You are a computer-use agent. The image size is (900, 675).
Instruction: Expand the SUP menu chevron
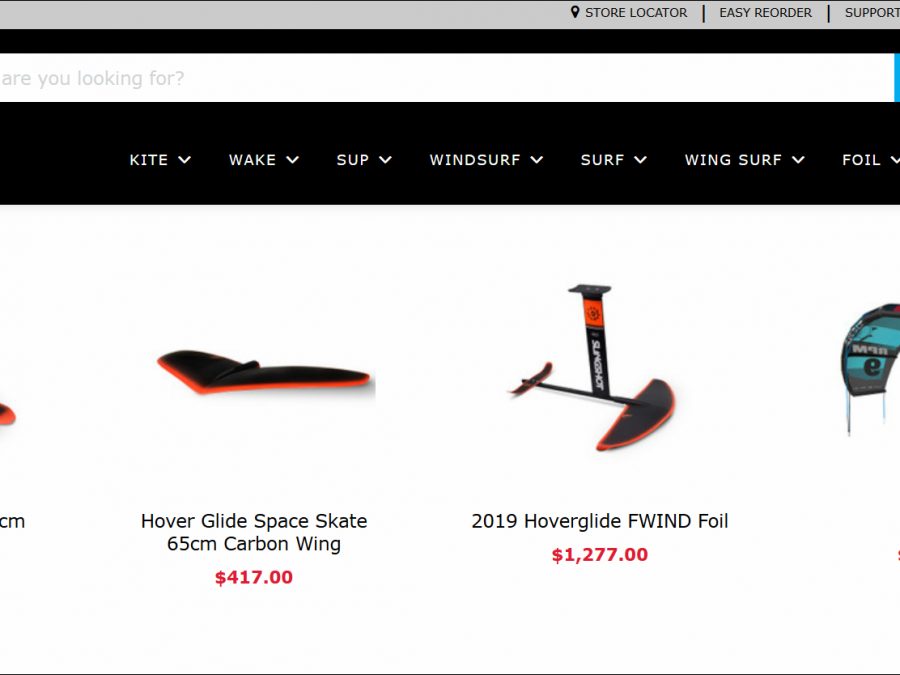(385, 160)
